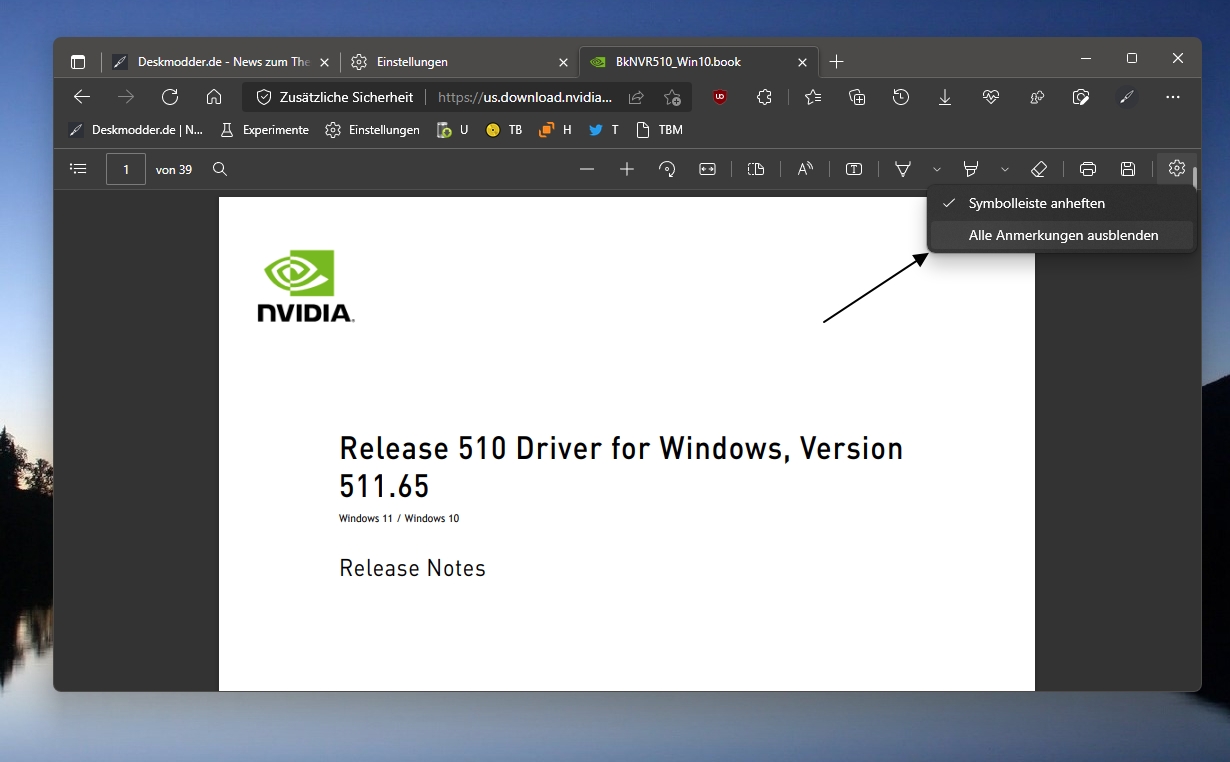The height and width of the screenshot is (762, 1230).
Task: Go back to the previous page
Action: tap(82, 97)
